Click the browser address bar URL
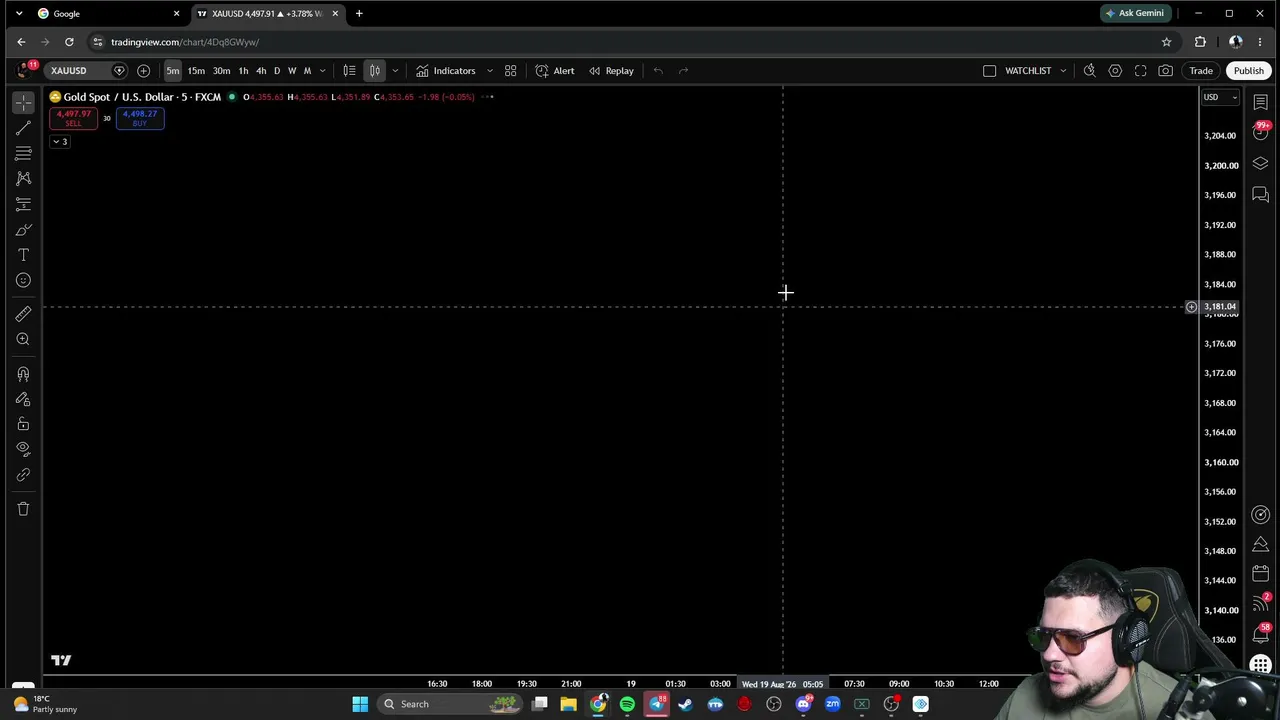The height and width of the screenshot is (720, 1280). (x=185, y=42)
